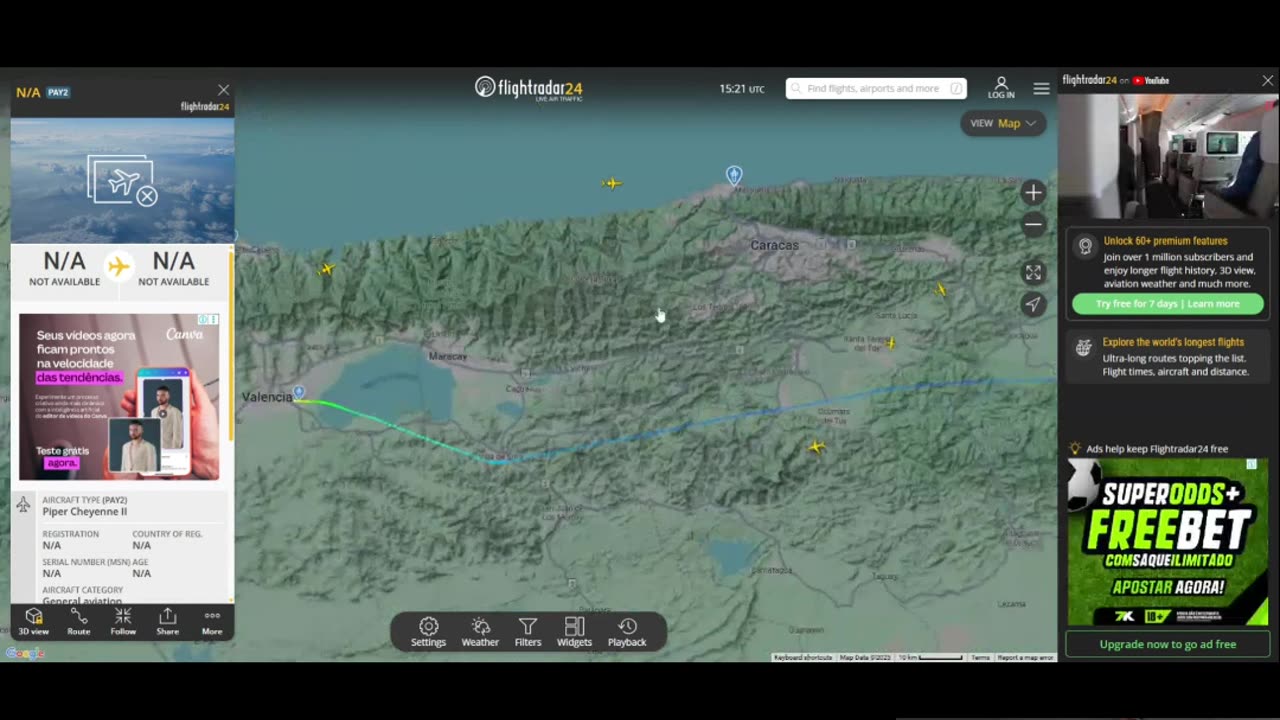The height and width of the screenshot is (720, 1280).
Task: Open Explore the world's longest flights
Action: click(1167, 357)
